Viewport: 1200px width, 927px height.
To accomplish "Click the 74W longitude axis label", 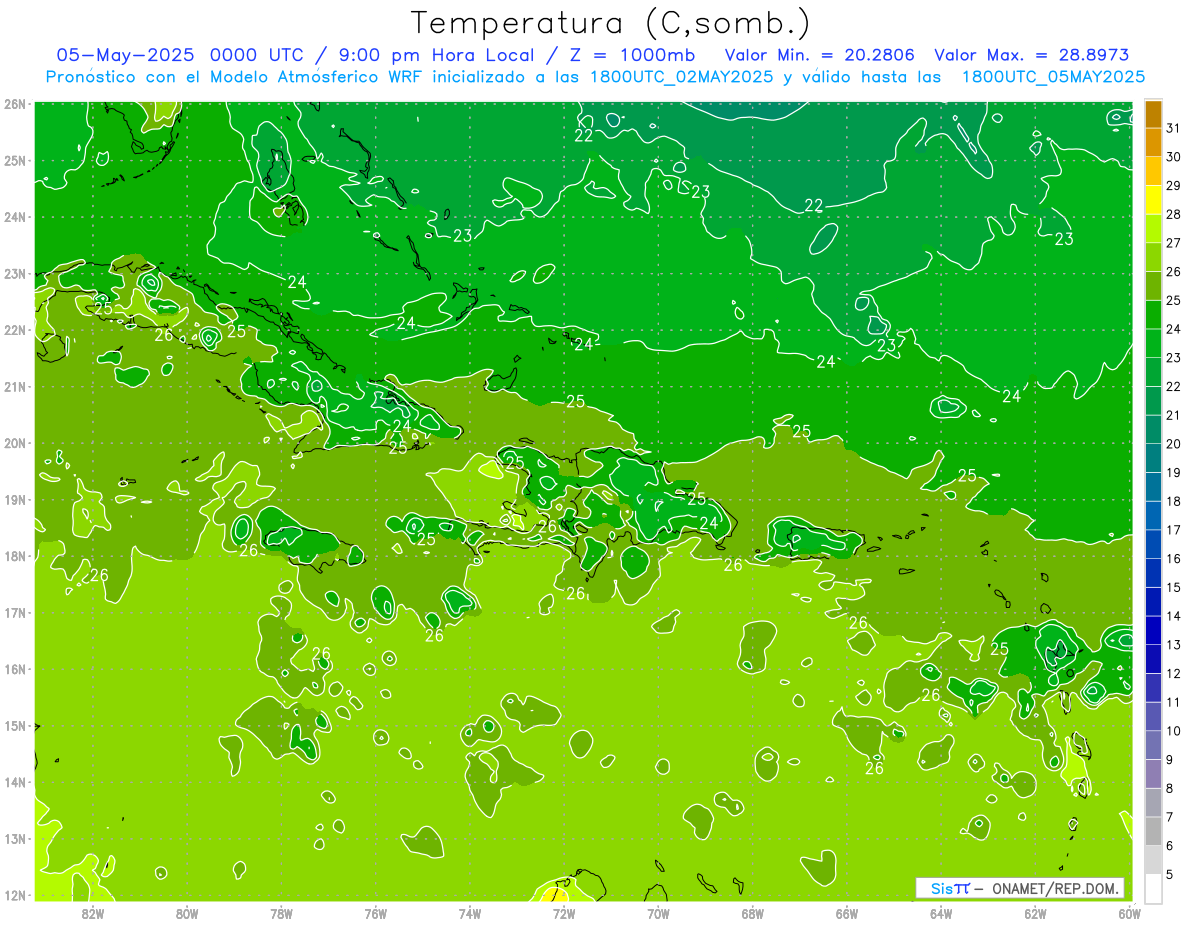I will [470, 913].
